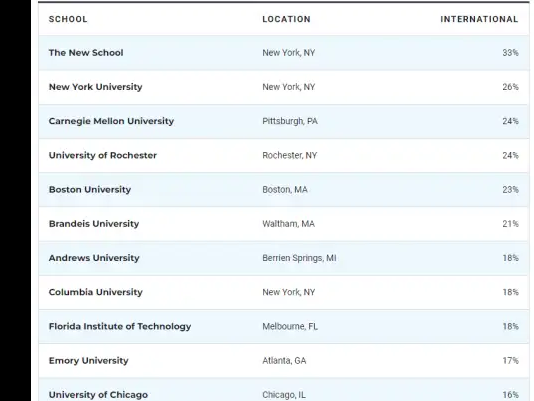Open The New School link
Viewport: 534px width, 401px height.
(x=86, y=53)
